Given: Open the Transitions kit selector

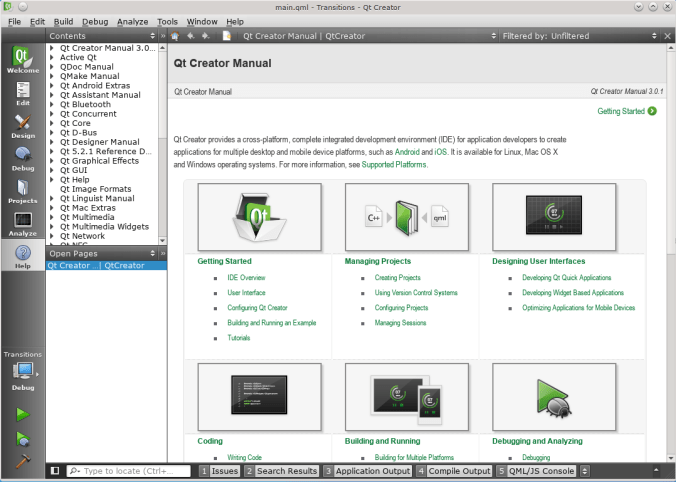Looking at the screenshot, I should click(x=24, y=371).
